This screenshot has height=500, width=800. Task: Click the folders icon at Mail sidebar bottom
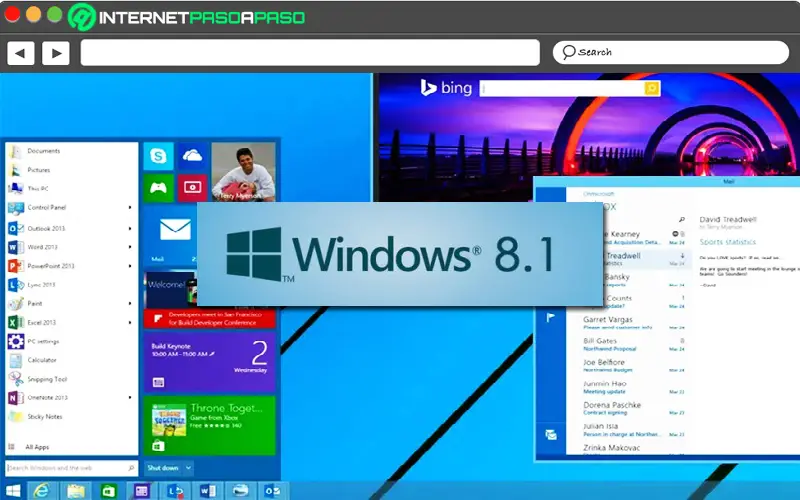[x=551, y=435]
